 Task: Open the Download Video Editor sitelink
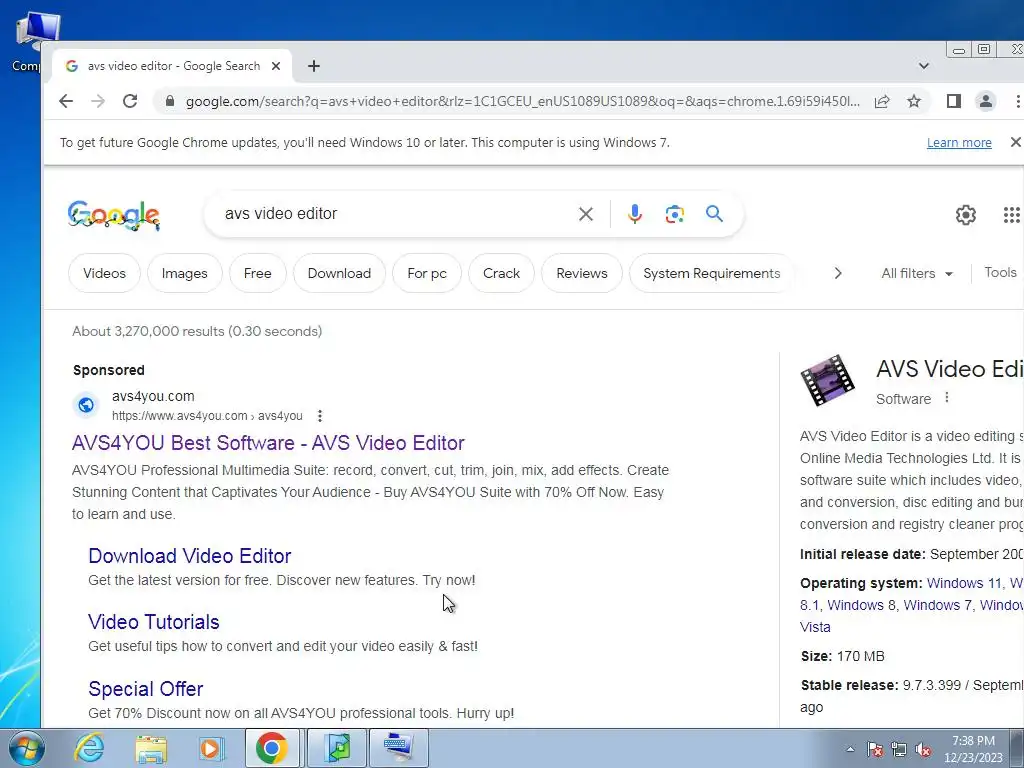click(189, 556)
